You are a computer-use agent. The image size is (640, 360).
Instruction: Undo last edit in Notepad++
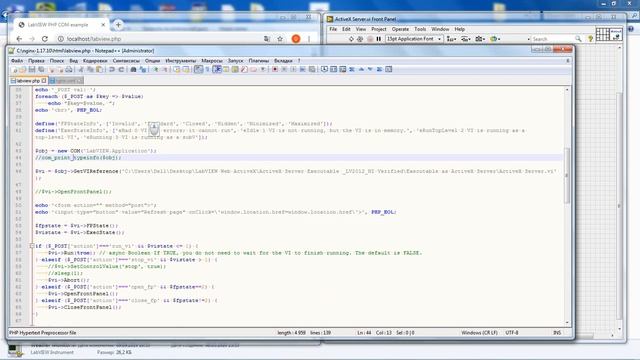(x=111, y=69)
